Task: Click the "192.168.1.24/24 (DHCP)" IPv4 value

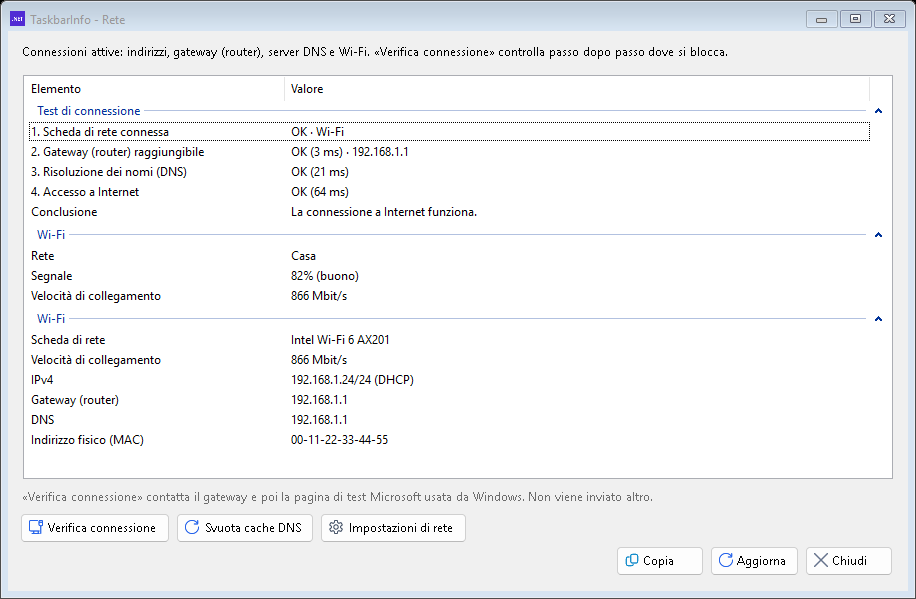Action: pyautogui.click(x=352, y=380)
